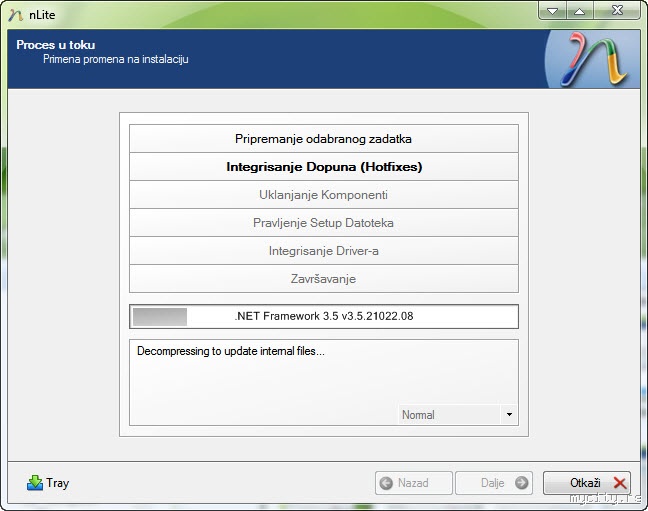Close the nLite window
648x511 pixels.
617,10
